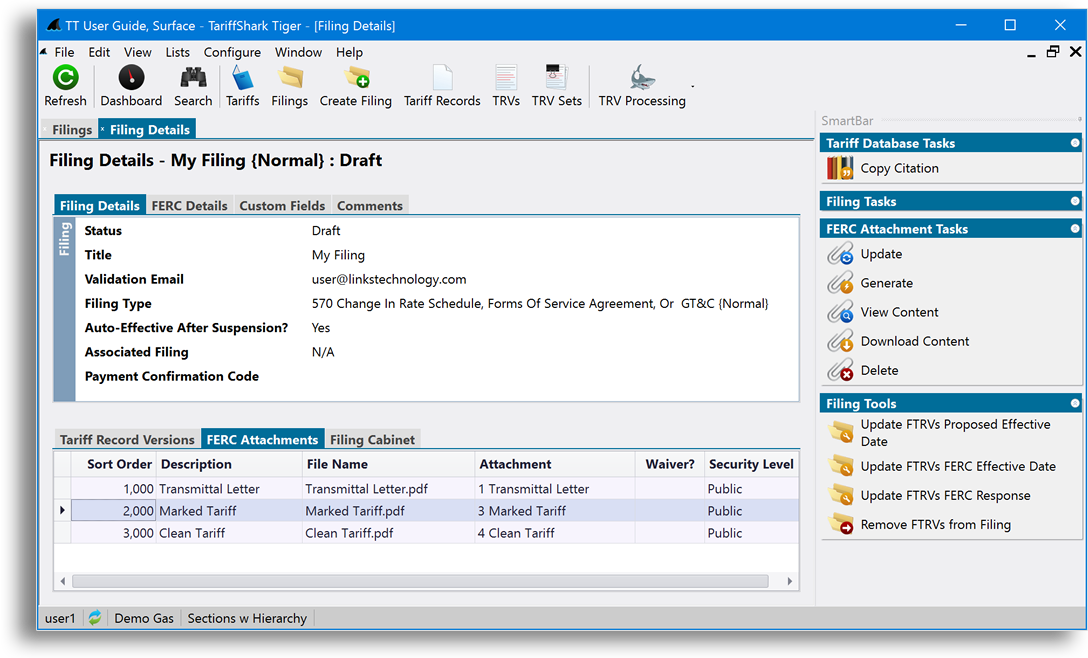Open the Help menu
This screenshot has width=1088, height=658.
(x=350, y=52)
